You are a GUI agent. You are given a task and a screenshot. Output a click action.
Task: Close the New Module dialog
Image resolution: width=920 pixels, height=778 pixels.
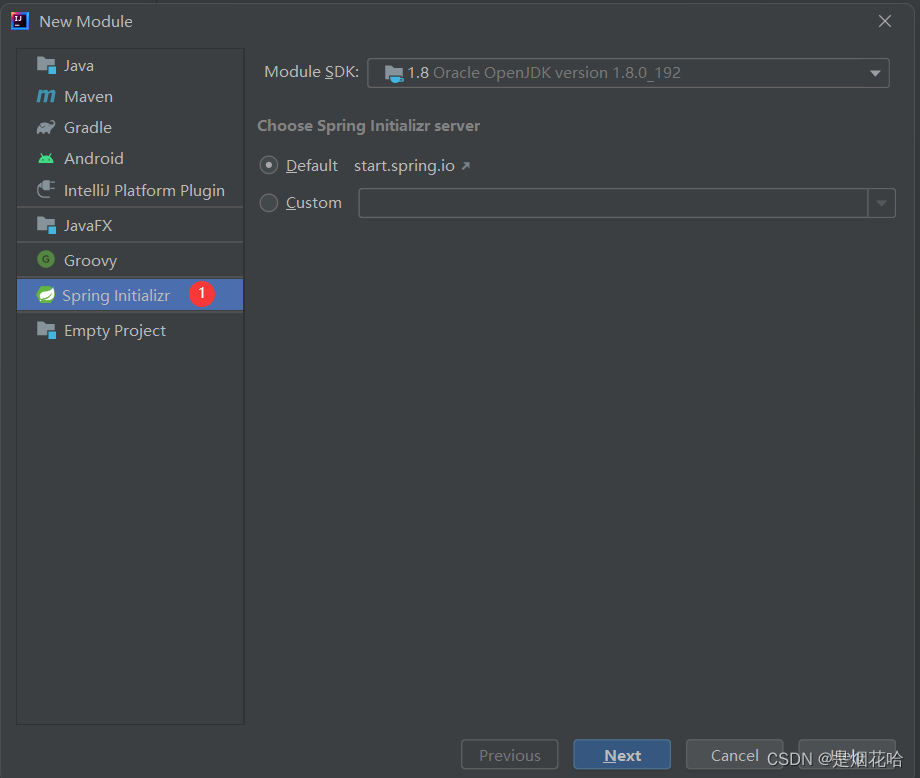pos(885,21)
